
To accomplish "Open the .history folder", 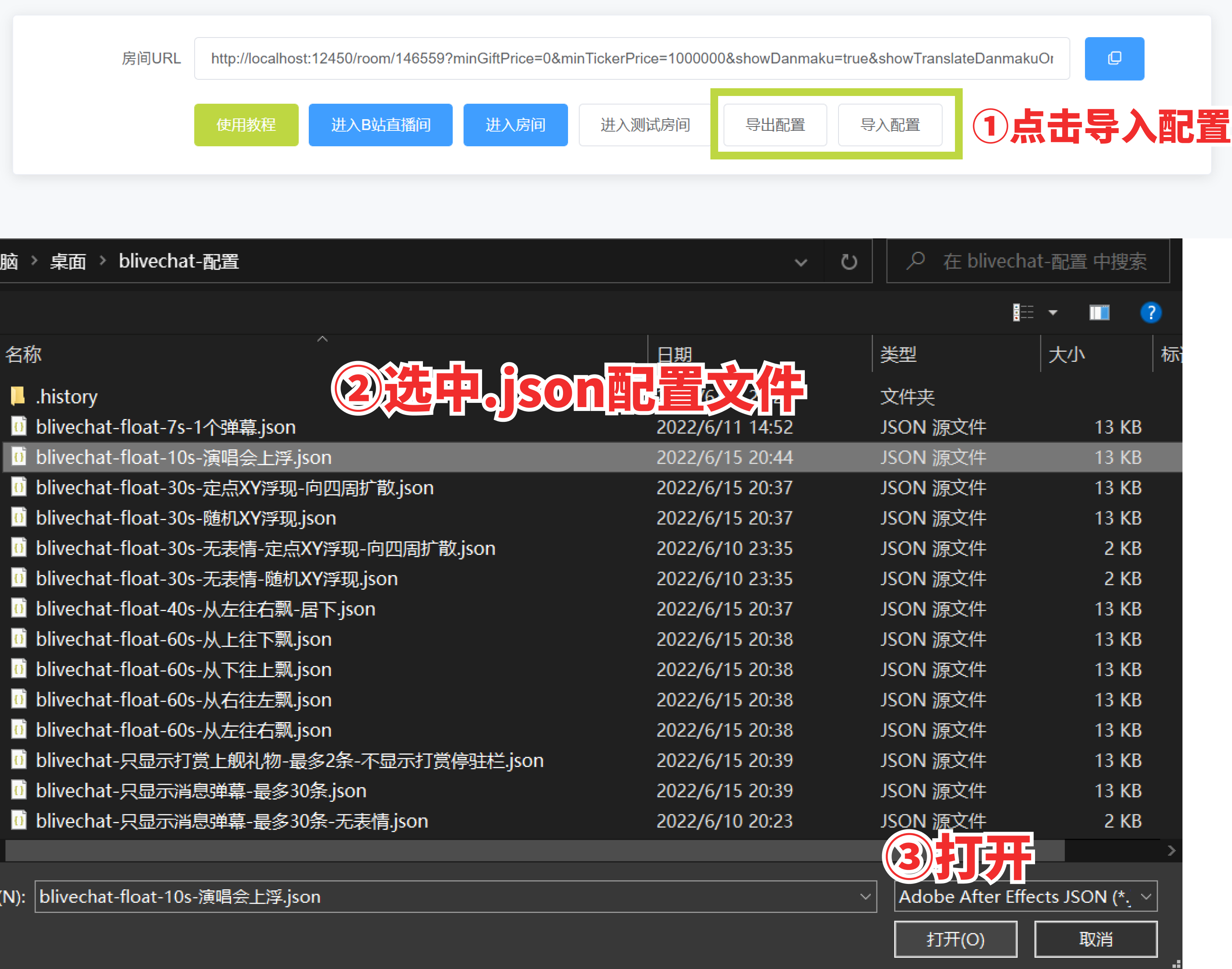I will tap(67, 396).
